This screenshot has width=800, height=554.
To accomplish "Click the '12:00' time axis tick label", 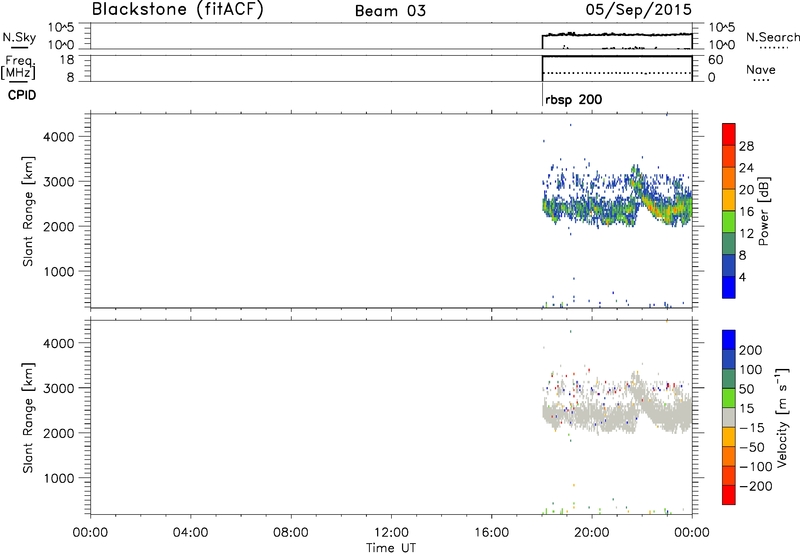I will tap(391, 533).
